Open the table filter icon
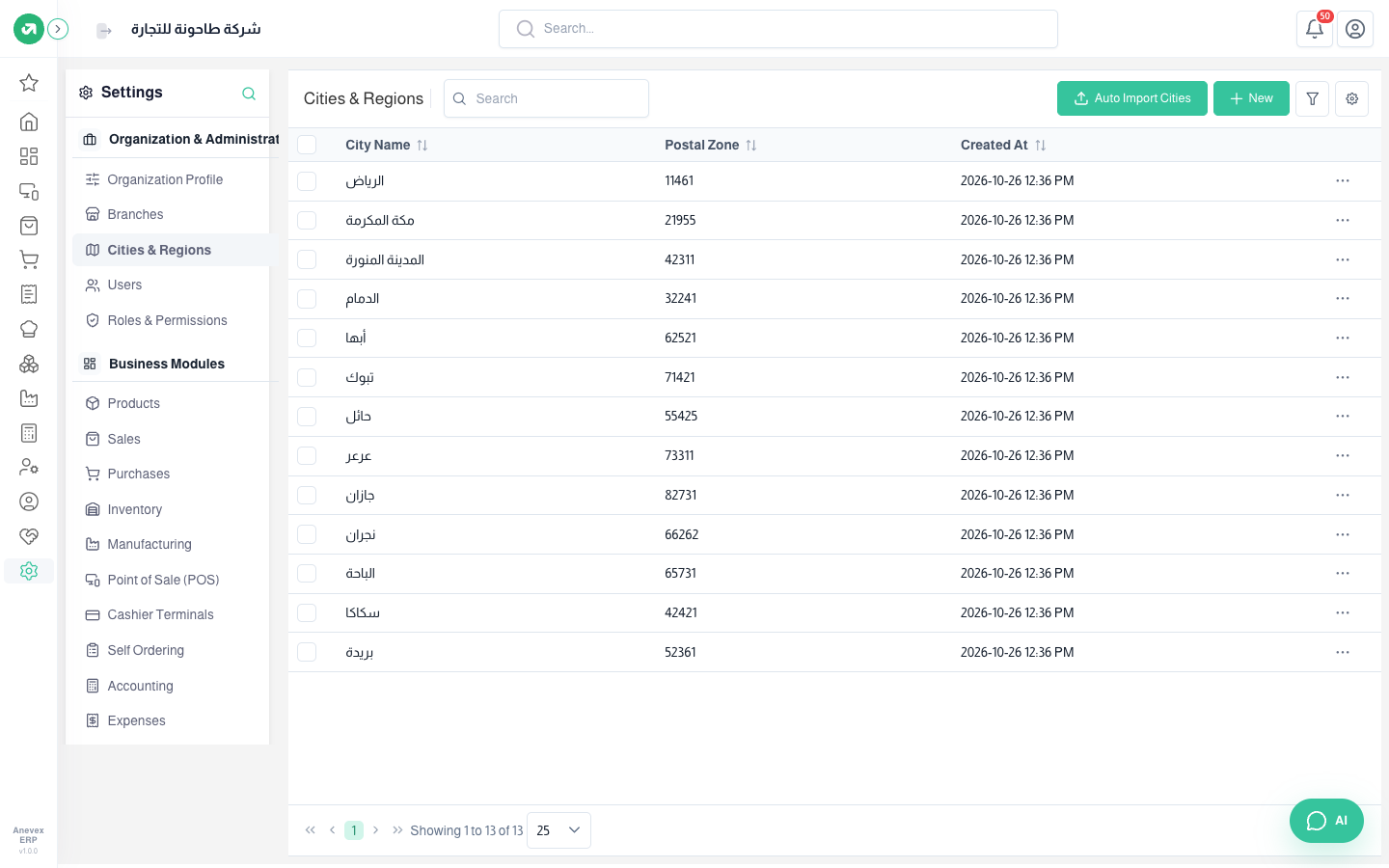The width and height of the screenshot is (1389, 868). (x=1312, y=98)
